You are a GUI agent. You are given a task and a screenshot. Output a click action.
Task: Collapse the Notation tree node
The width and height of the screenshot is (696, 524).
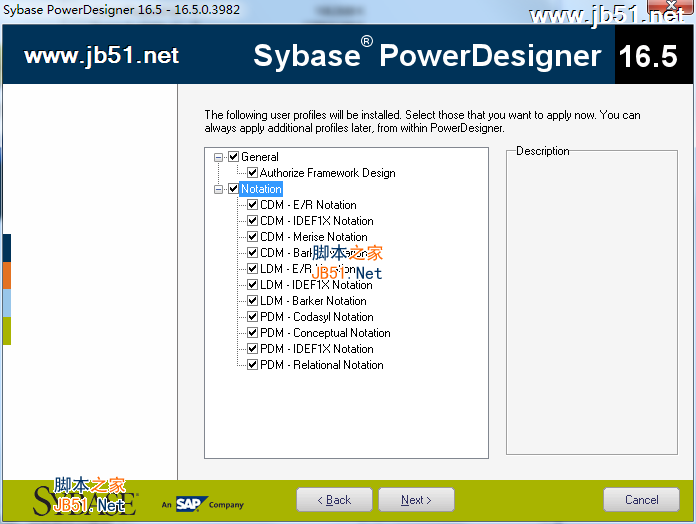pos(218,189)
